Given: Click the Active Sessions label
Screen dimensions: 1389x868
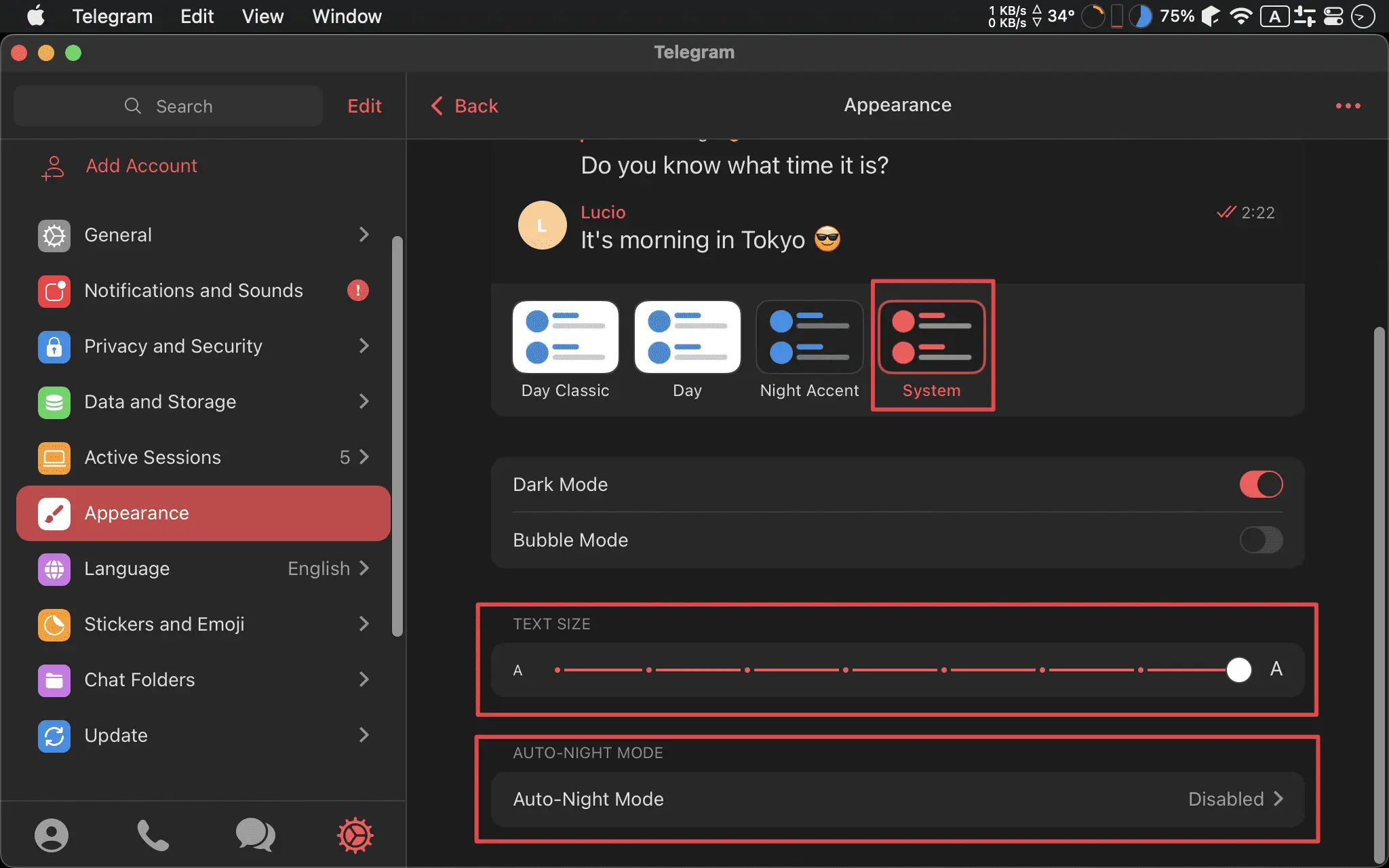Looking at the screenshot, I should (x=153, y=457).
